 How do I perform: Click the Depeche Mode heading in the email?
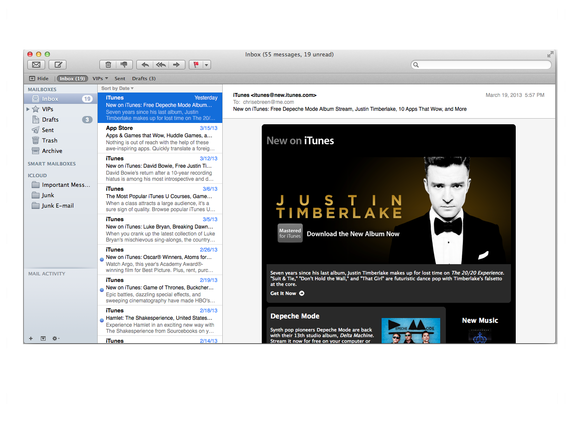pyautogui.click(x=295, y=316)
